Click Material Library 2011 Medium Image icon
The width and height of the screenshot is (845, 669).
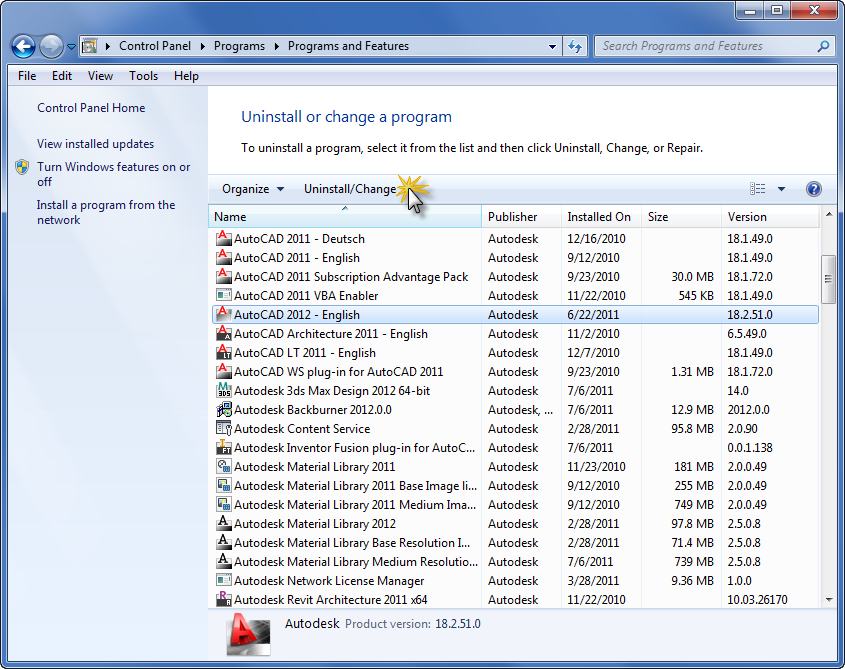[x=224, y=505]
